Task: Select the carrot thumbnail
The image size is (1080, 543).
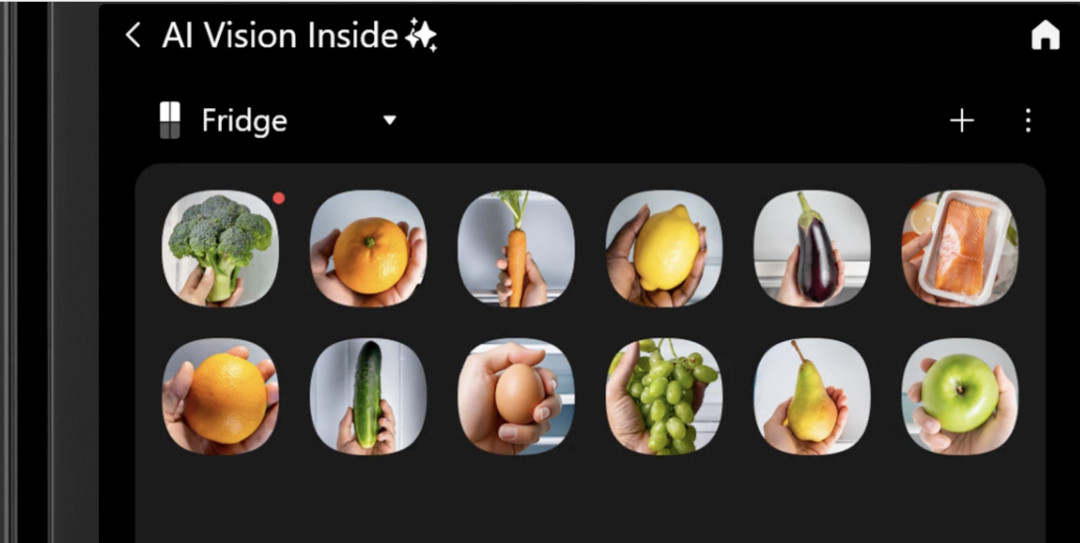Action: click(x=516, y=249)
